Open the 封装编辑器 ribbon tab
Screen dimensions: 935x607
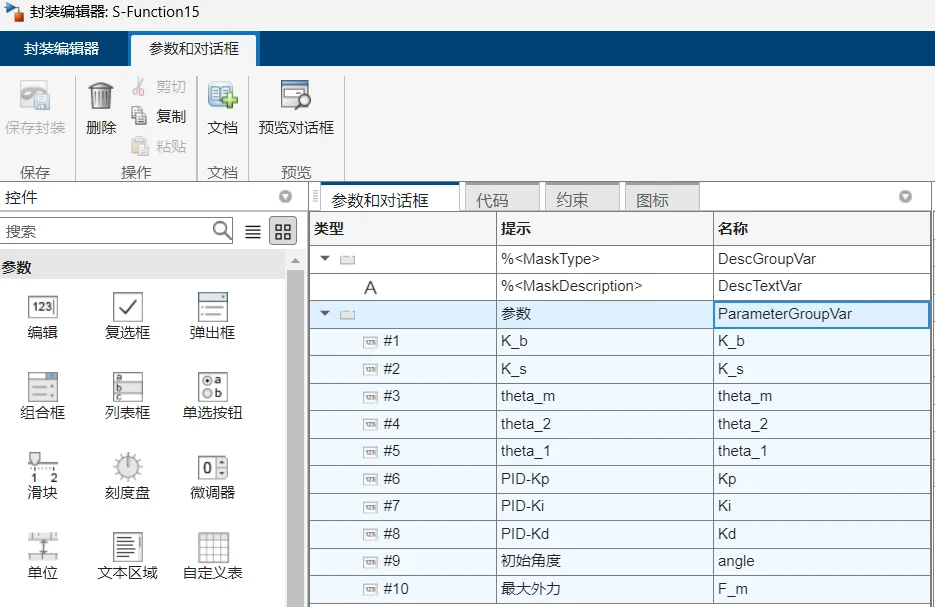[x=62, y=48]
